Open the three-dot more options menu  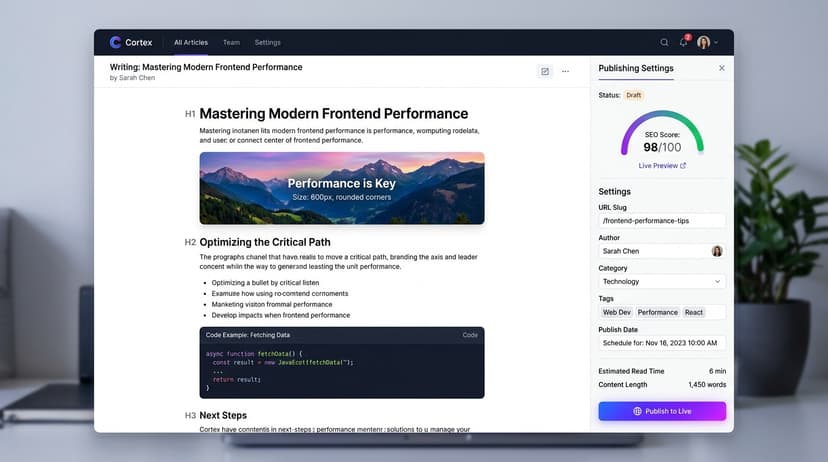(566, 71)
